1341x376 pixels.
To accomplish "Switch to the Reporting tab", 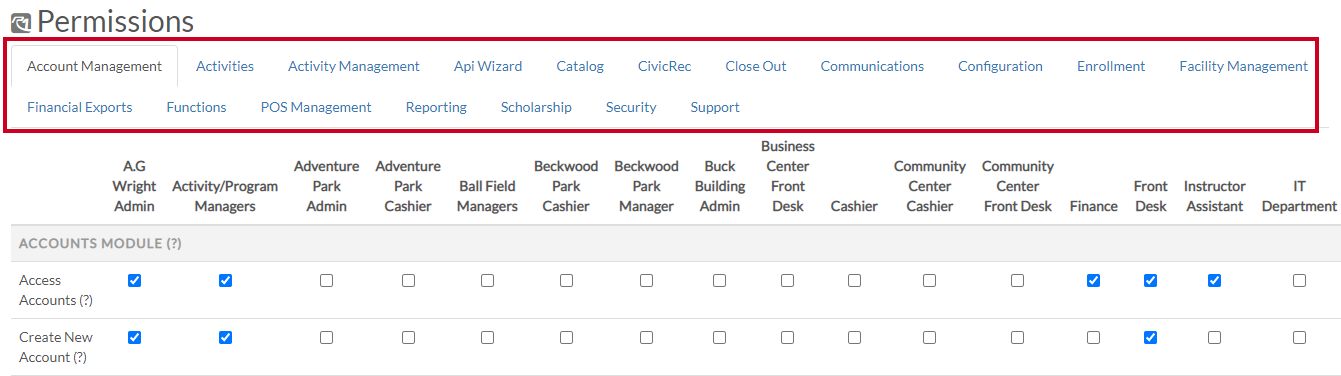I will point(436,107).
